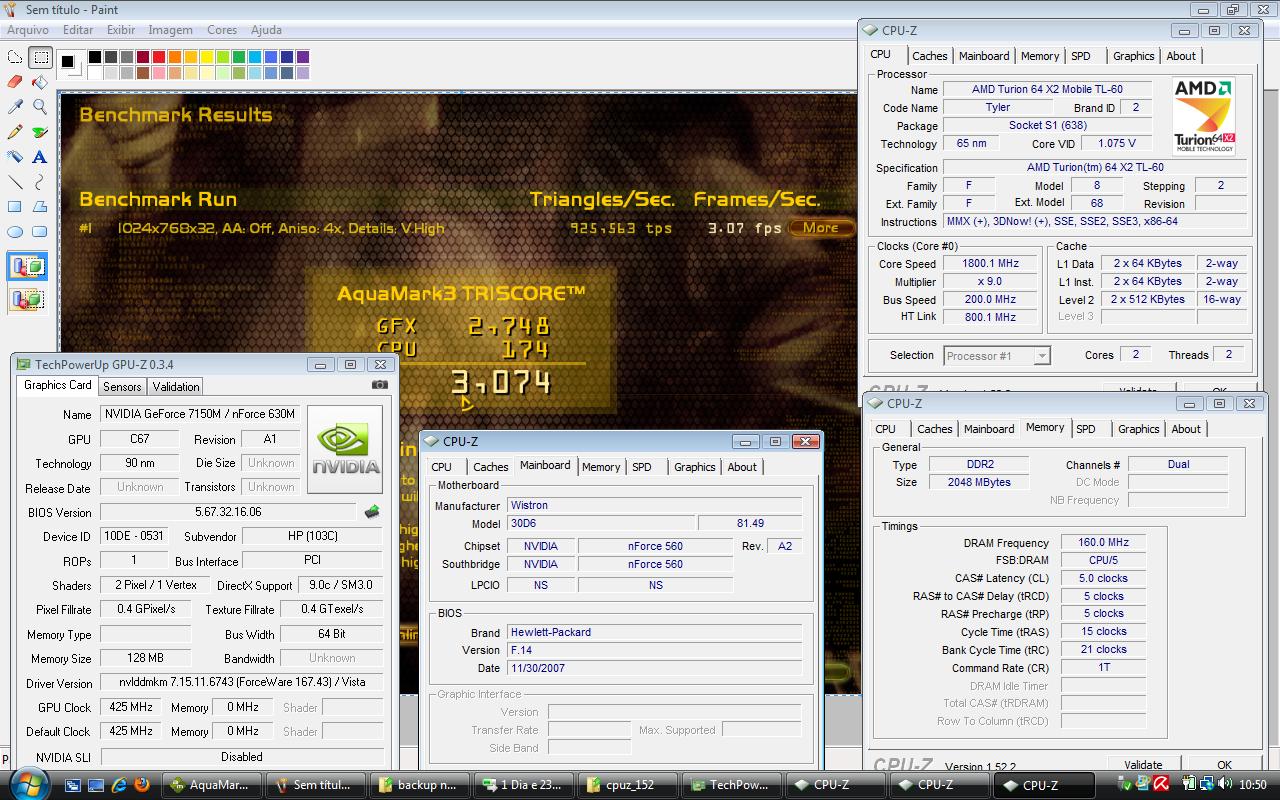The image size is (1280, 800).
Task: Click BIOS Date 11/30/2007 value
Action: coord(654,668)
